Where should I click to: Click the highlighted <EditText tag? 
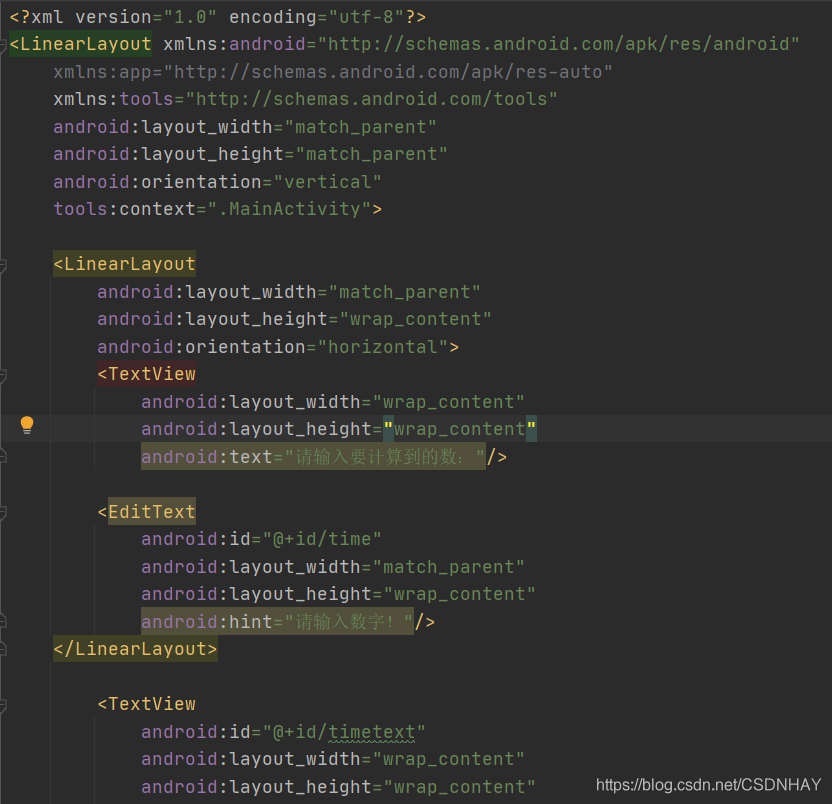click(152, 511)
